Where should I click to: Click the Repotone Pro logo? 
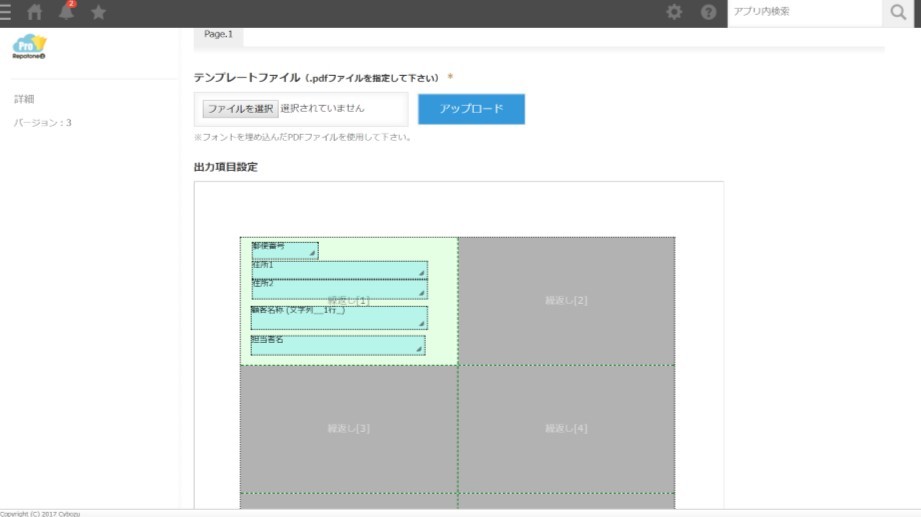[29, 47]
